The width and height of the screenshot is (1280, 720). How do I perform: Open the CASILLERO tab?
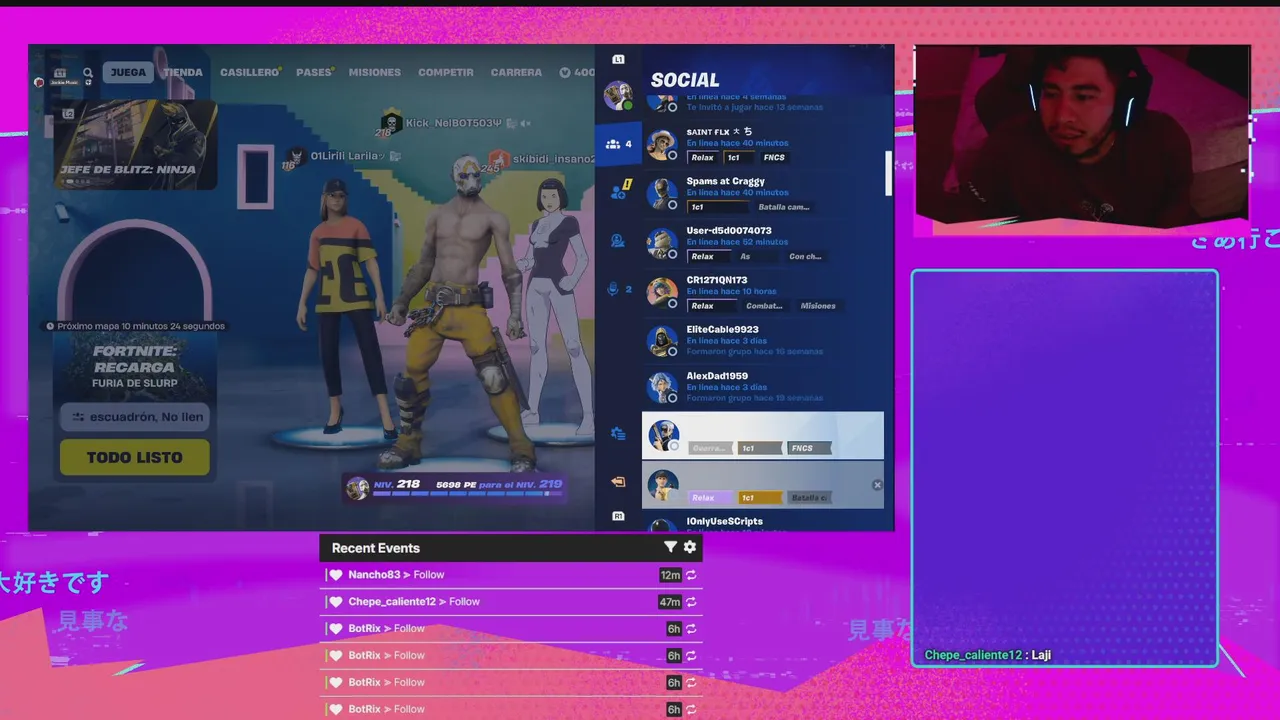coord(250,72)
